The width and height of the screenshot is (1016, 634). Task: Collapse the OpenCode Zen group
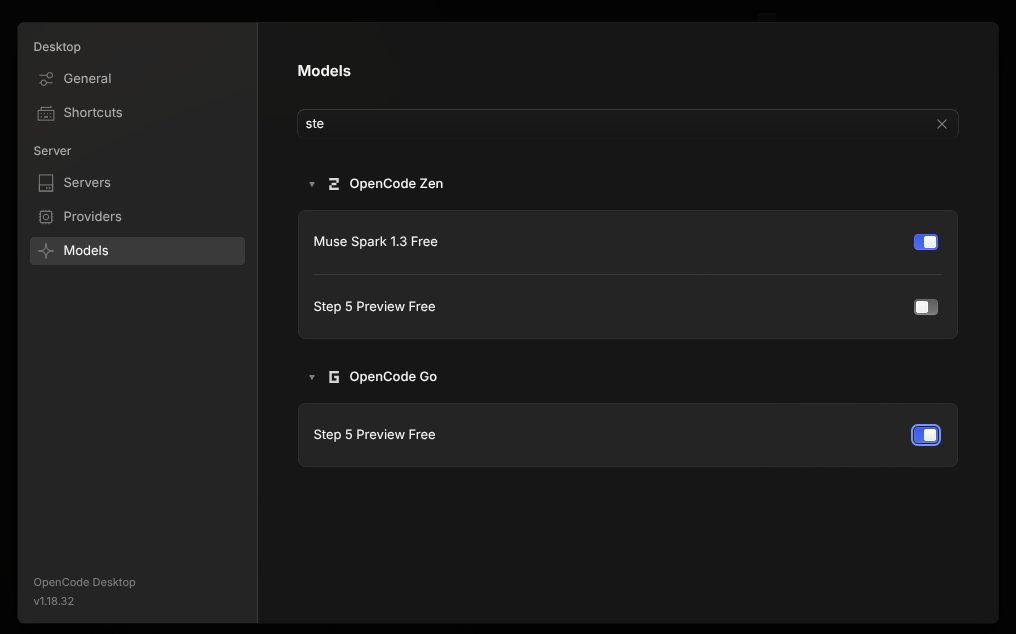click(x=312, y=184)
